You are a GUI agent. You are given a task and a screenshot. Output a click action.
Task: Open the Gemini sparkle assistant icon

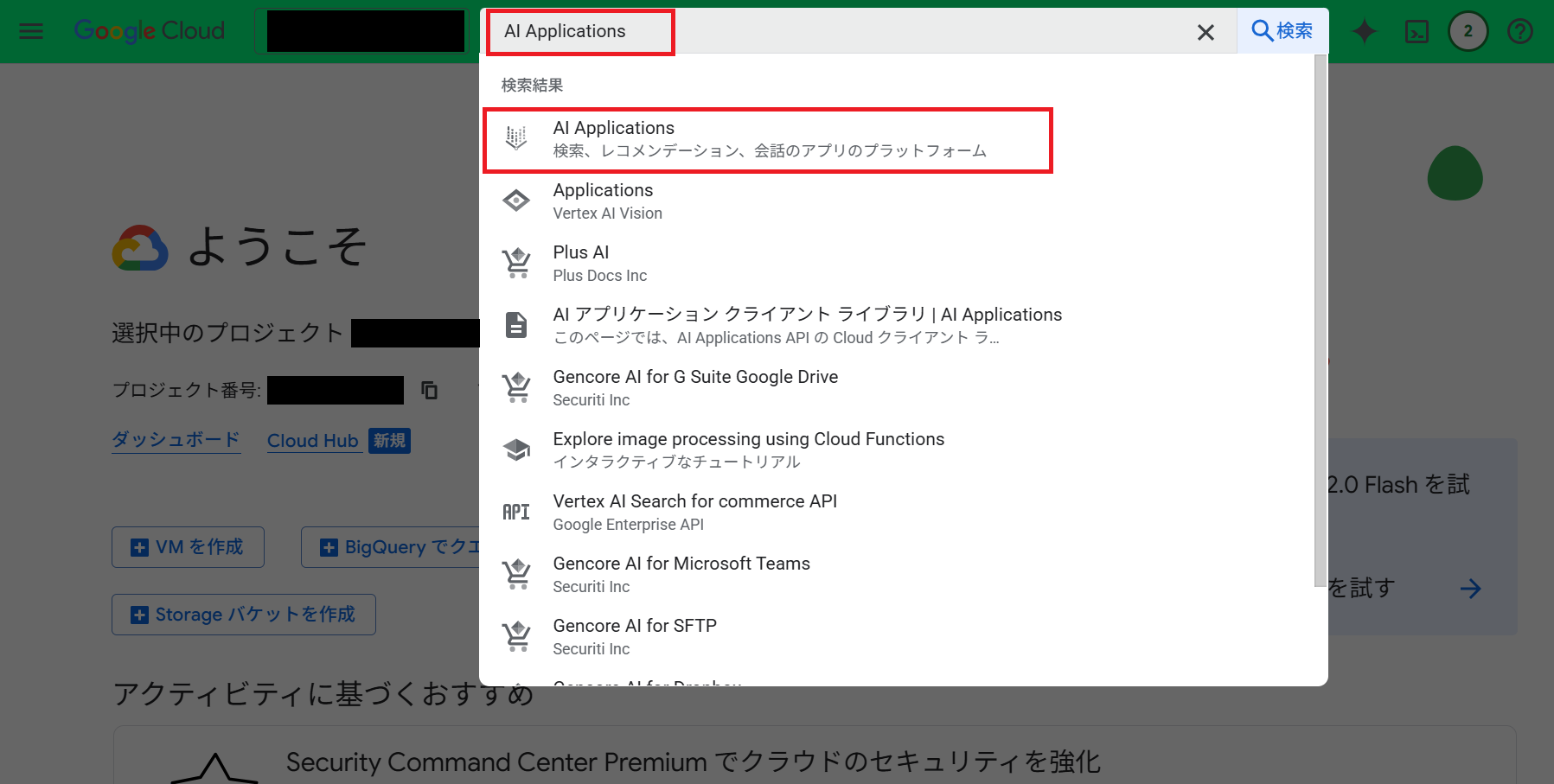[x=1365, y=32]
